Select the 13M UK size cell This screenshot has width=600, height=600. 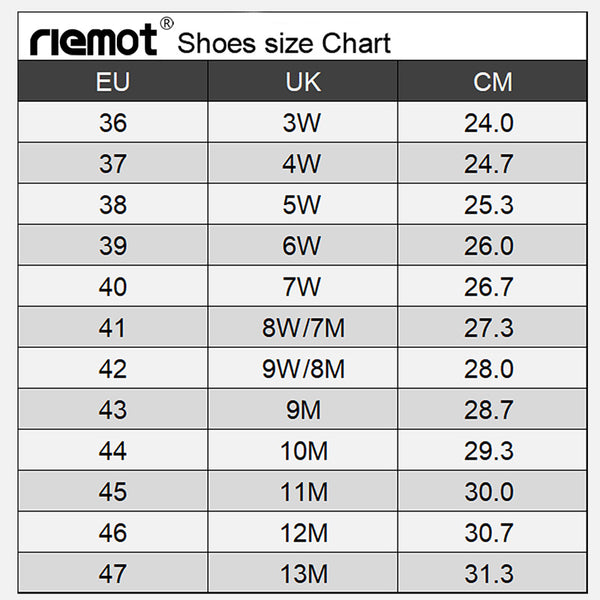point(303,573)
